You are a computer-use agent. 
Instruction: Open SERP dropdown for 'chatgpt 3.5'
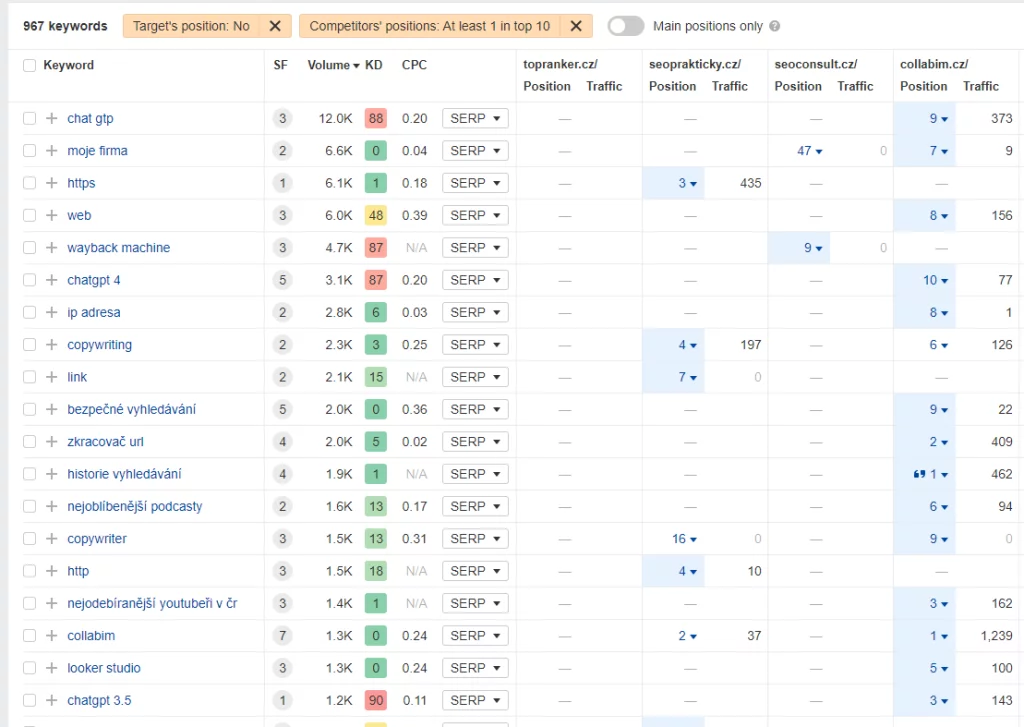(475, 700)
